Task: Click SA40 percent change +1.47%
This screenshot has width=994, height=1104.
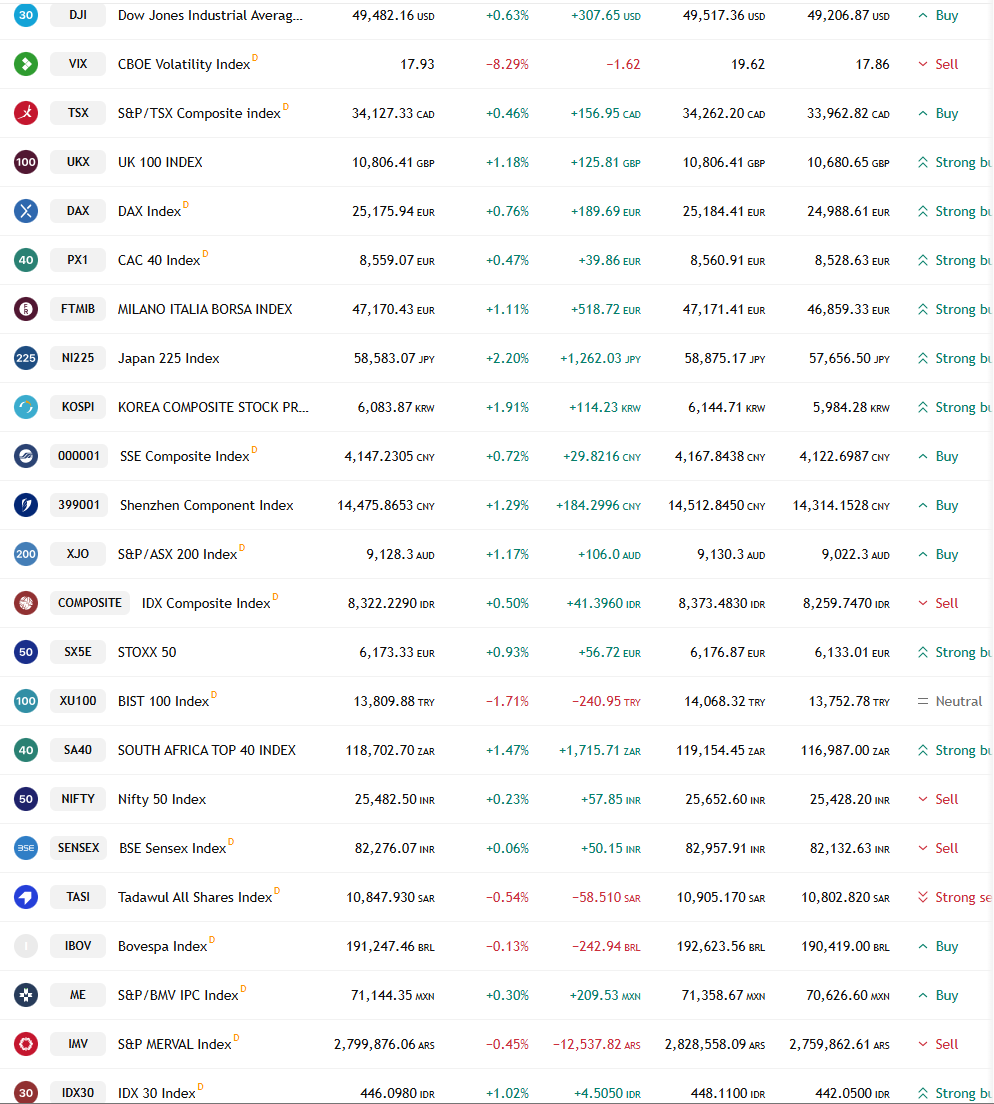Action: [x=508, y=751]
